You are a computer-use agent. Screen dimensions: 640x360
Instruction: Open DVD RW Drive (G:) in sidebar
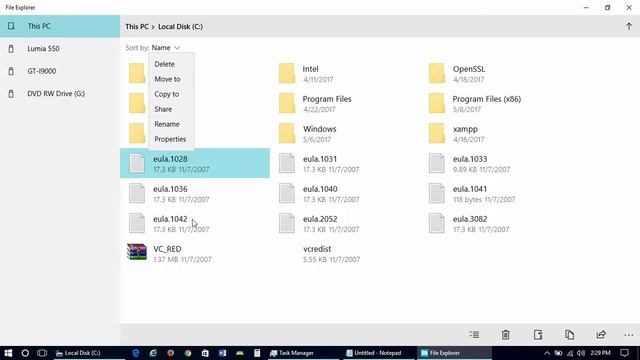[x=60, y=93]
